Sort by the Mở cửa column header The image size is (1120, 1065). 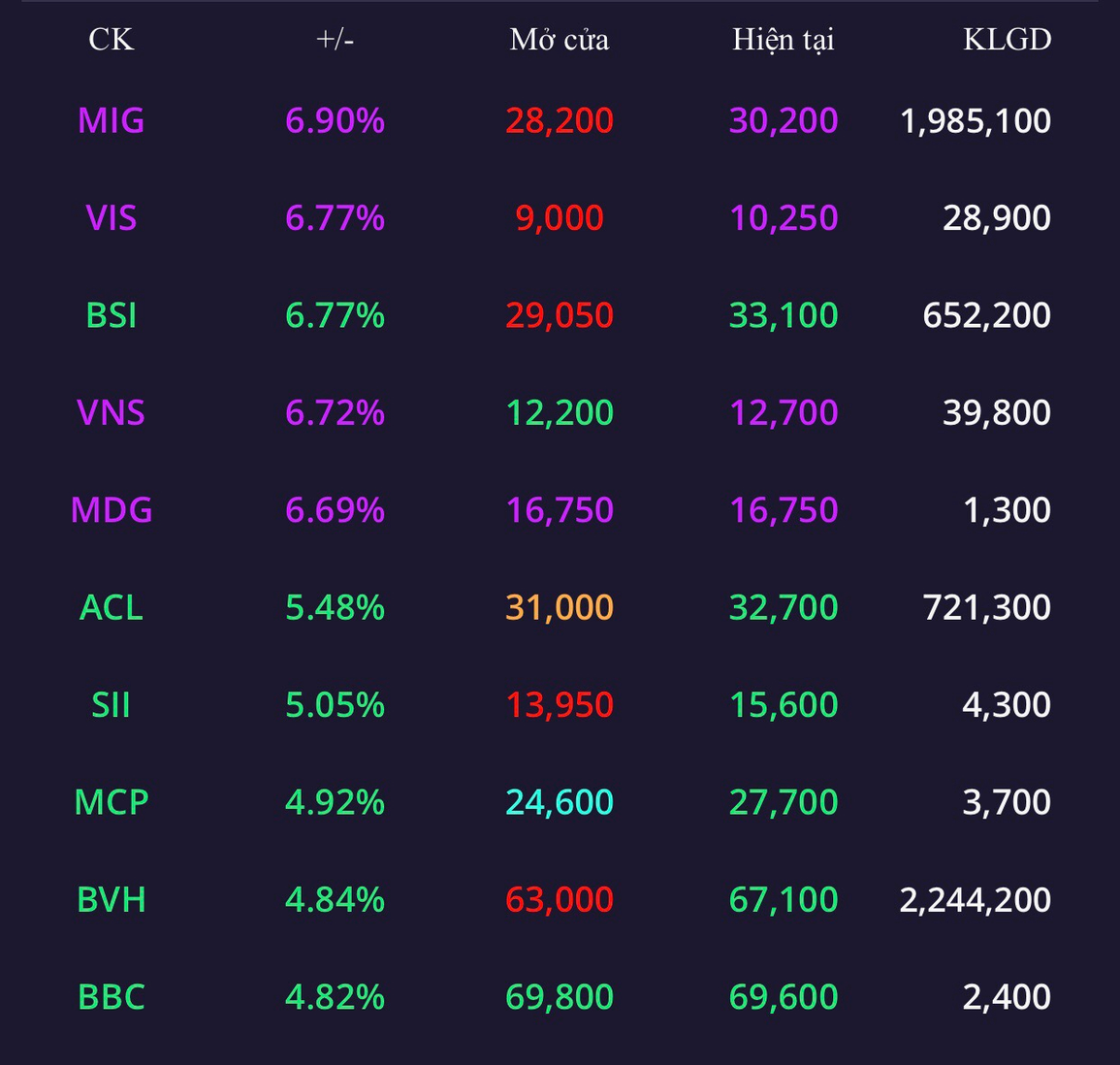point(560,40)
